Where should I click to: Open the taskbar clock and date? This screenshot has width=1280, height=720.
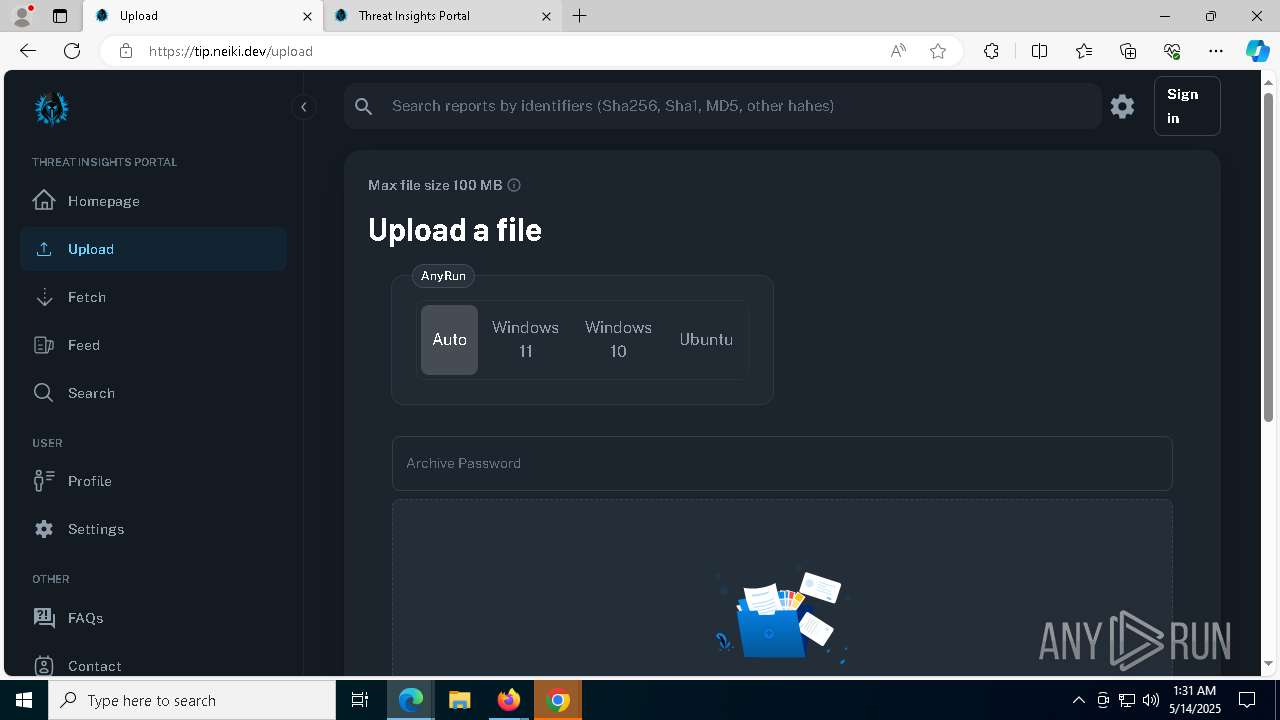[x=1194, y=700]
